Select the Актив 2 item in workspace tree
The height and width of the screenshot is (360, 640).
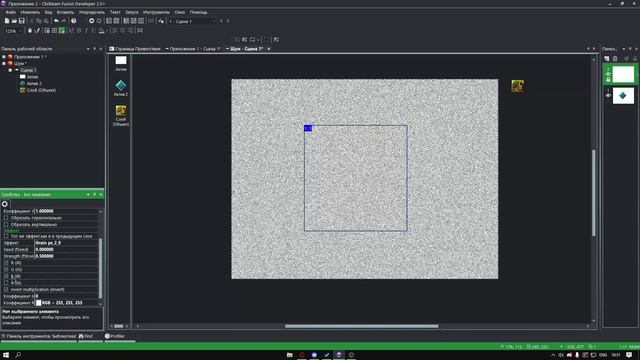click(31, 83)
